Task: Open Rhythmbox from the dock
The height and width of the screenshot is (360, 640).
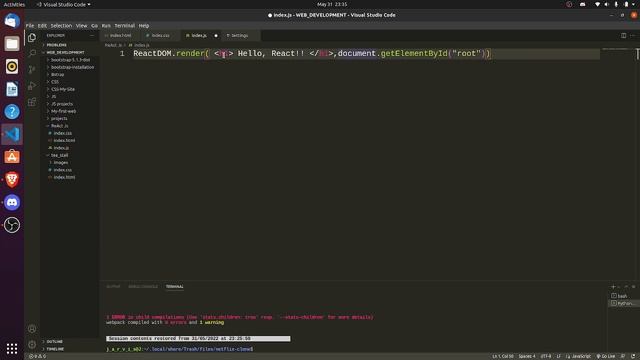Action: tap(12, 66)
